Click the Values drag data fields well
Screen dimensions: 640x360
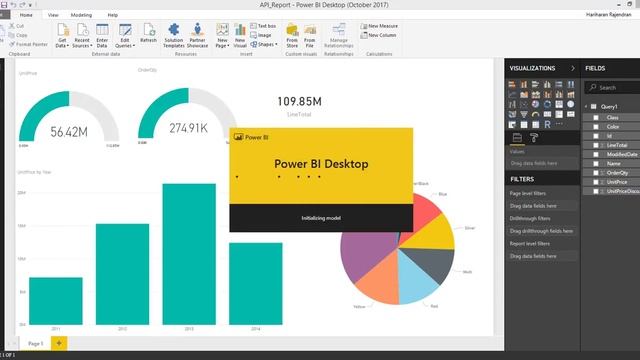tap(542, 163)
